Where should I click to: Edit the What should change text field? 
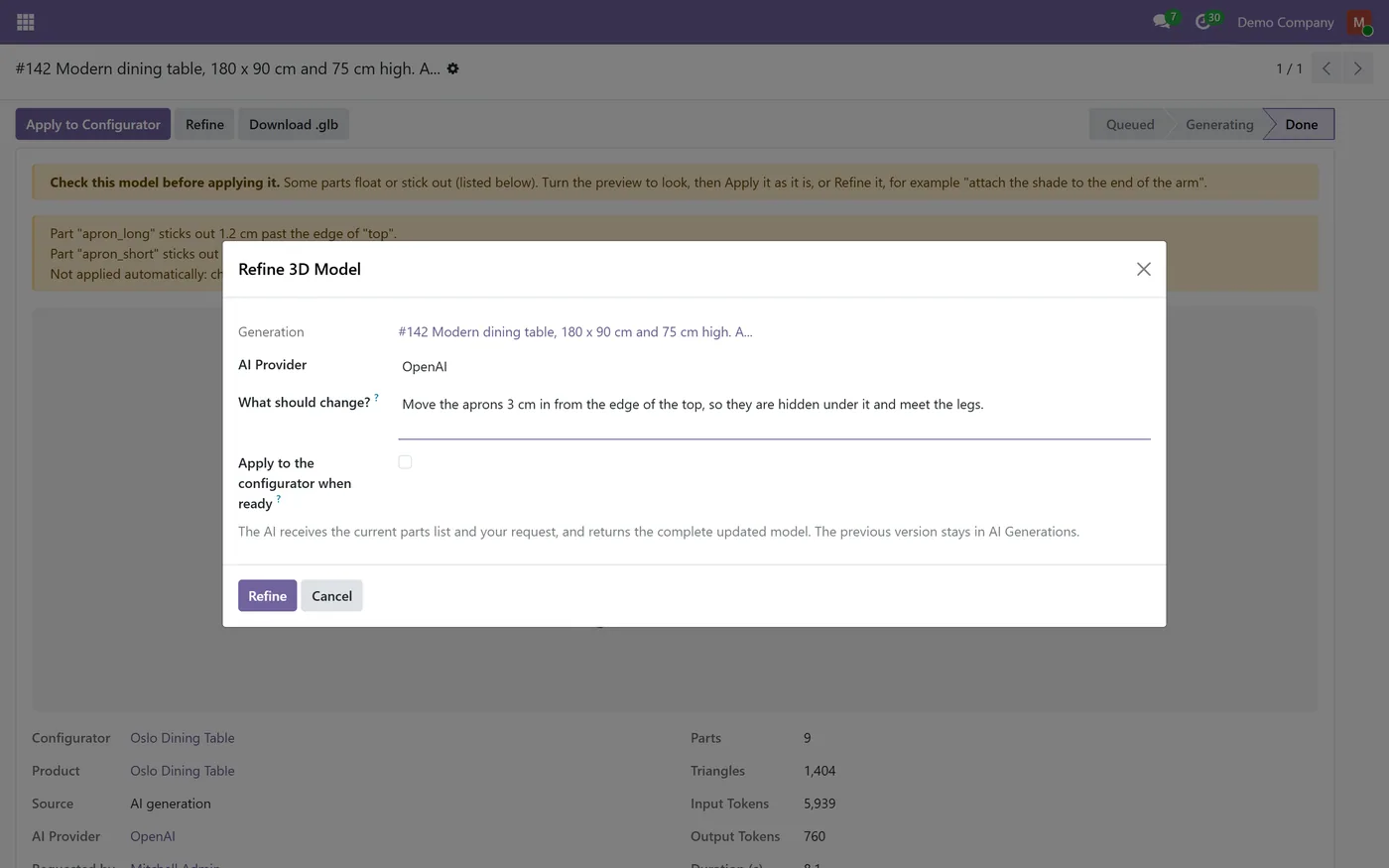[x=774, y=415]
